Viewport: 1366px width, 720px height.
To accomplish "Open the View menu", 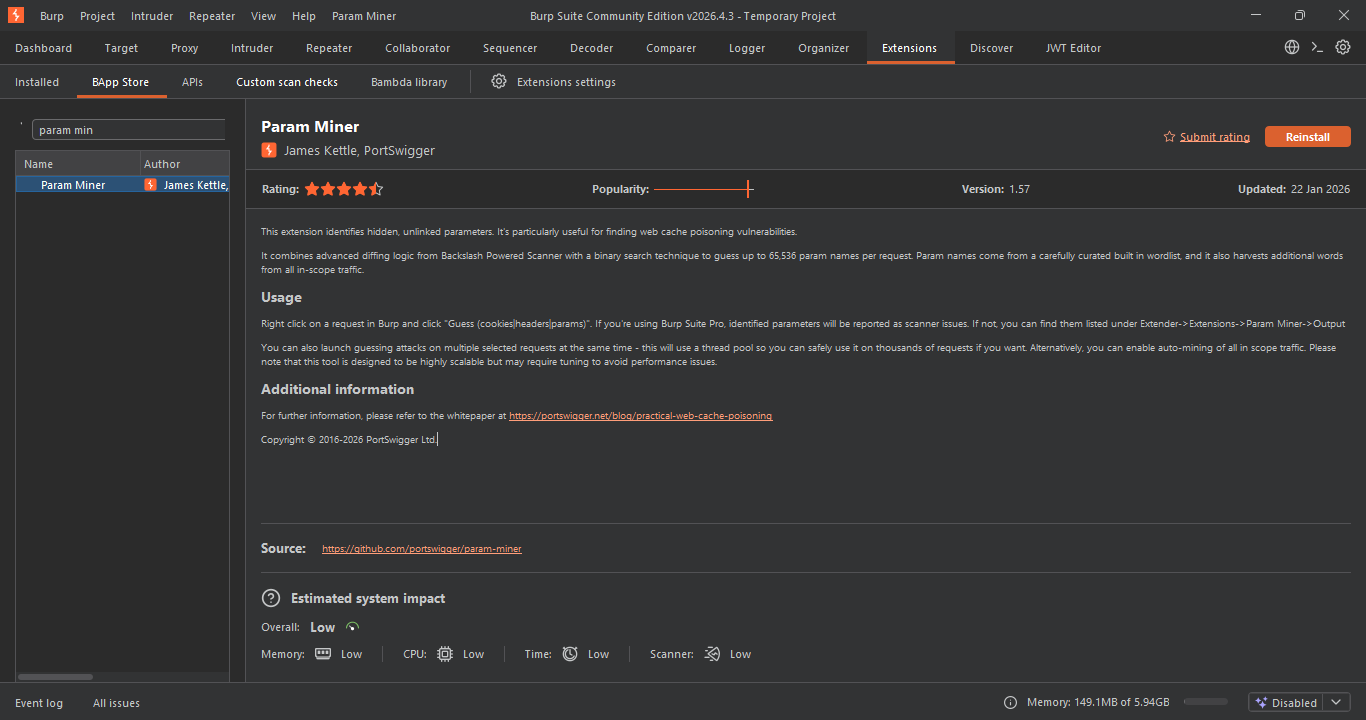I will pos(264,16).
